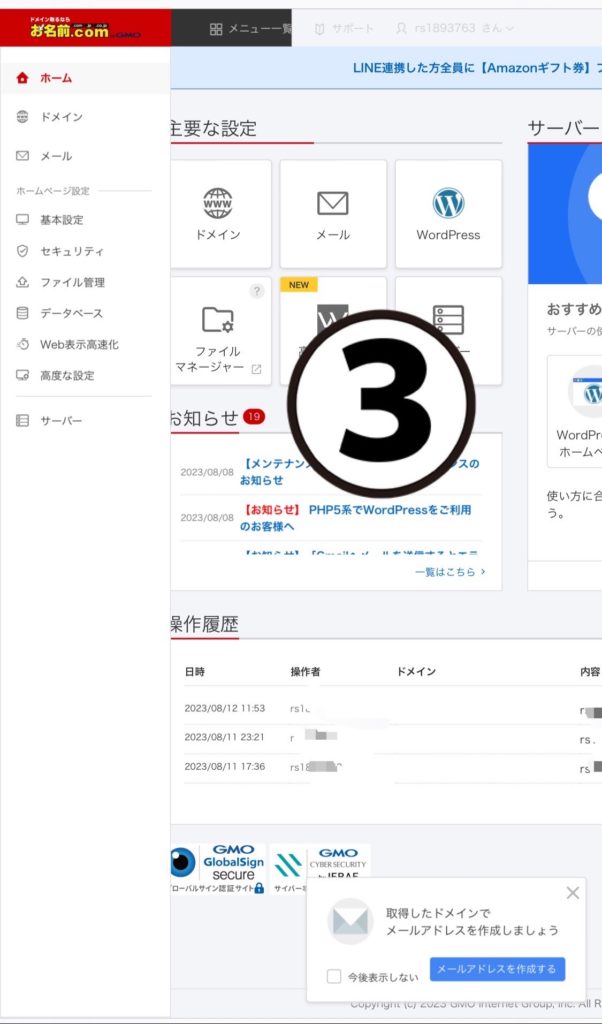602x1024 pixels.
Task: Open データベース in the sidebar
Action: [x=71, y=313]
